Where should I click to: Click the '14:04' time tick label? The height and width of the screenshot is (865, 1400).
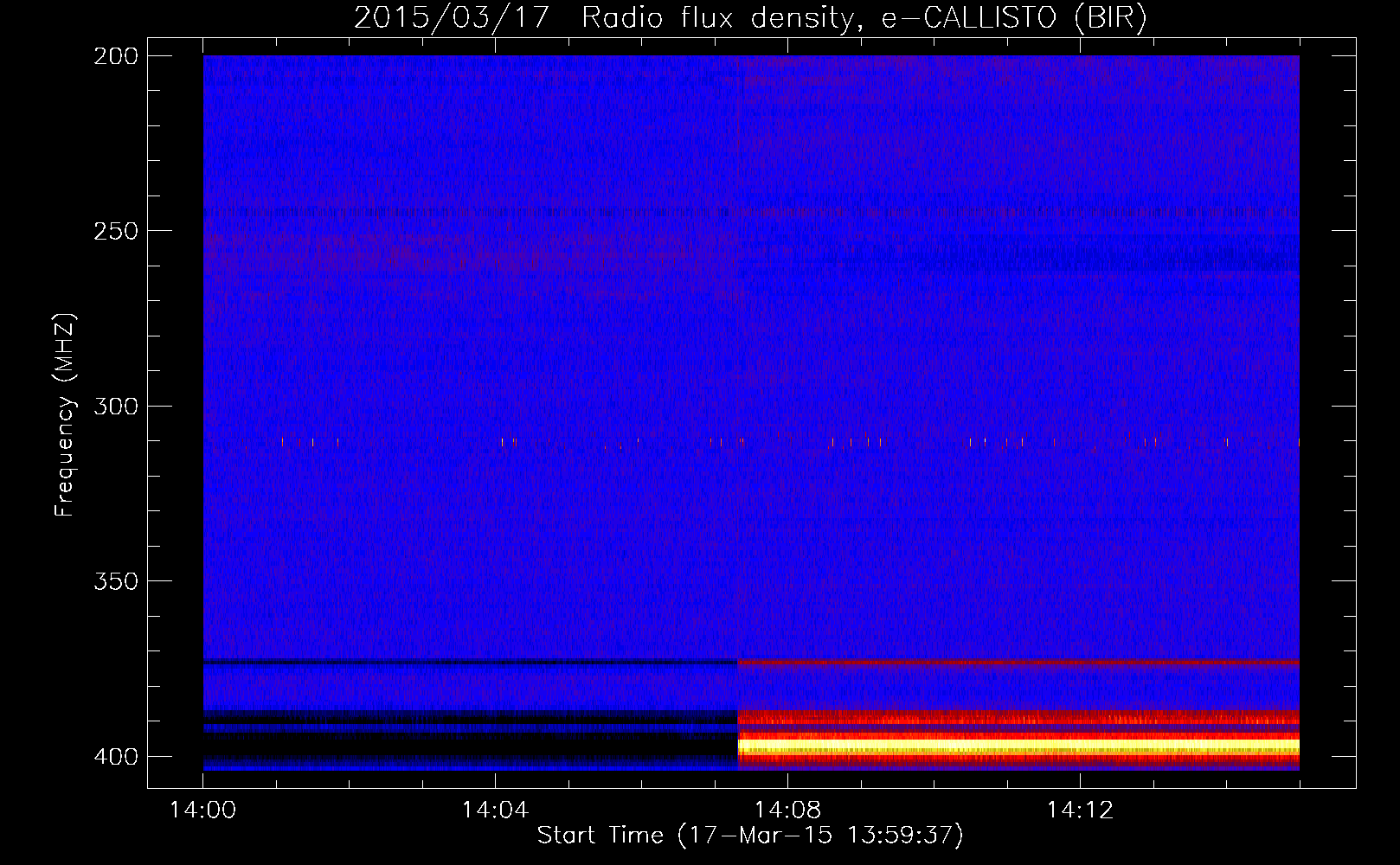click(495, 811)
